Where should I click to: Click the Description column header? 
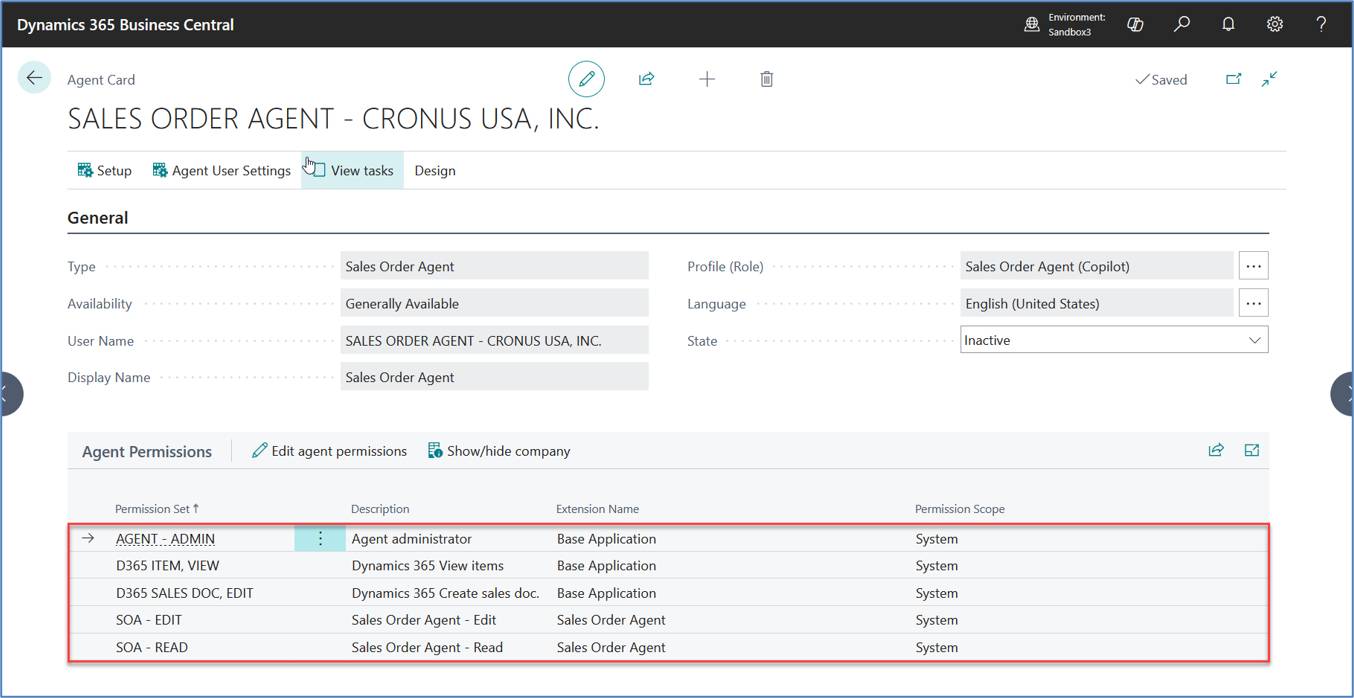pyautogui.click(x=380, y=509)
